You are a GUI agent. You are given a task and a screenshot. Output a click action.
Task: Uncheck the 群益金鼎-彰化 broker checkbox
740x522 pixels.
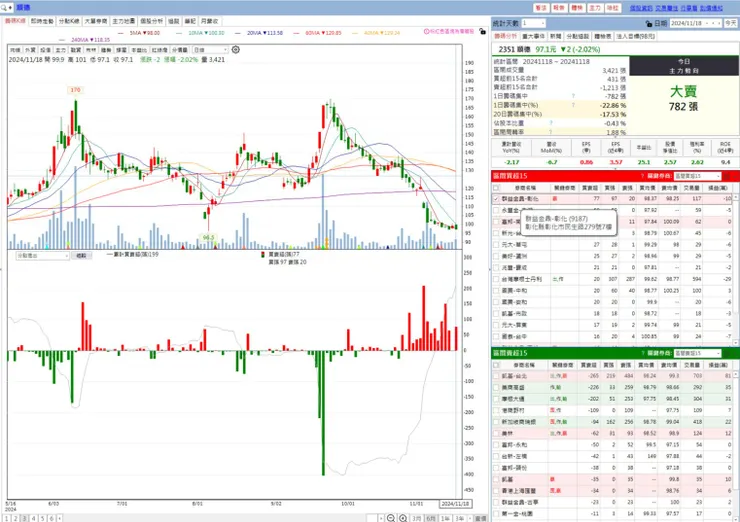pos(496,199)
